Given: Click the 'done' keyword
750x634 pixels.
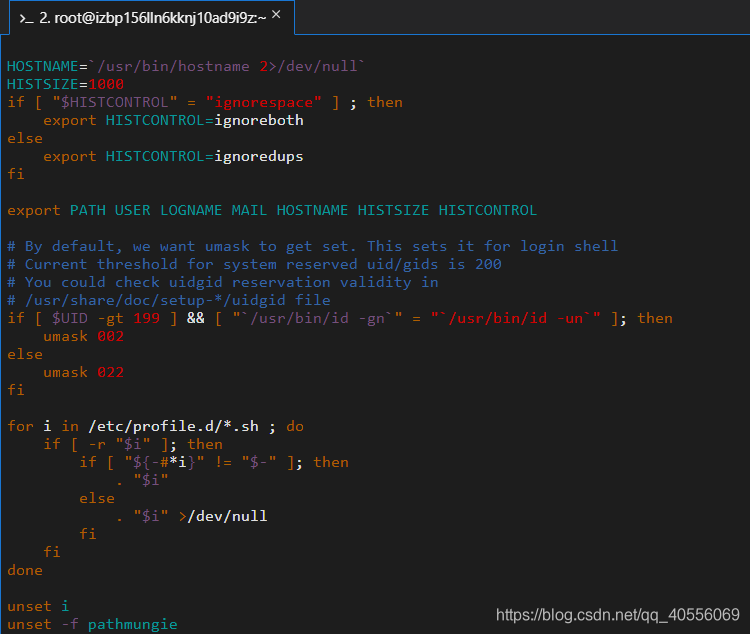Looking at the screenshot, I should (25, 570).
